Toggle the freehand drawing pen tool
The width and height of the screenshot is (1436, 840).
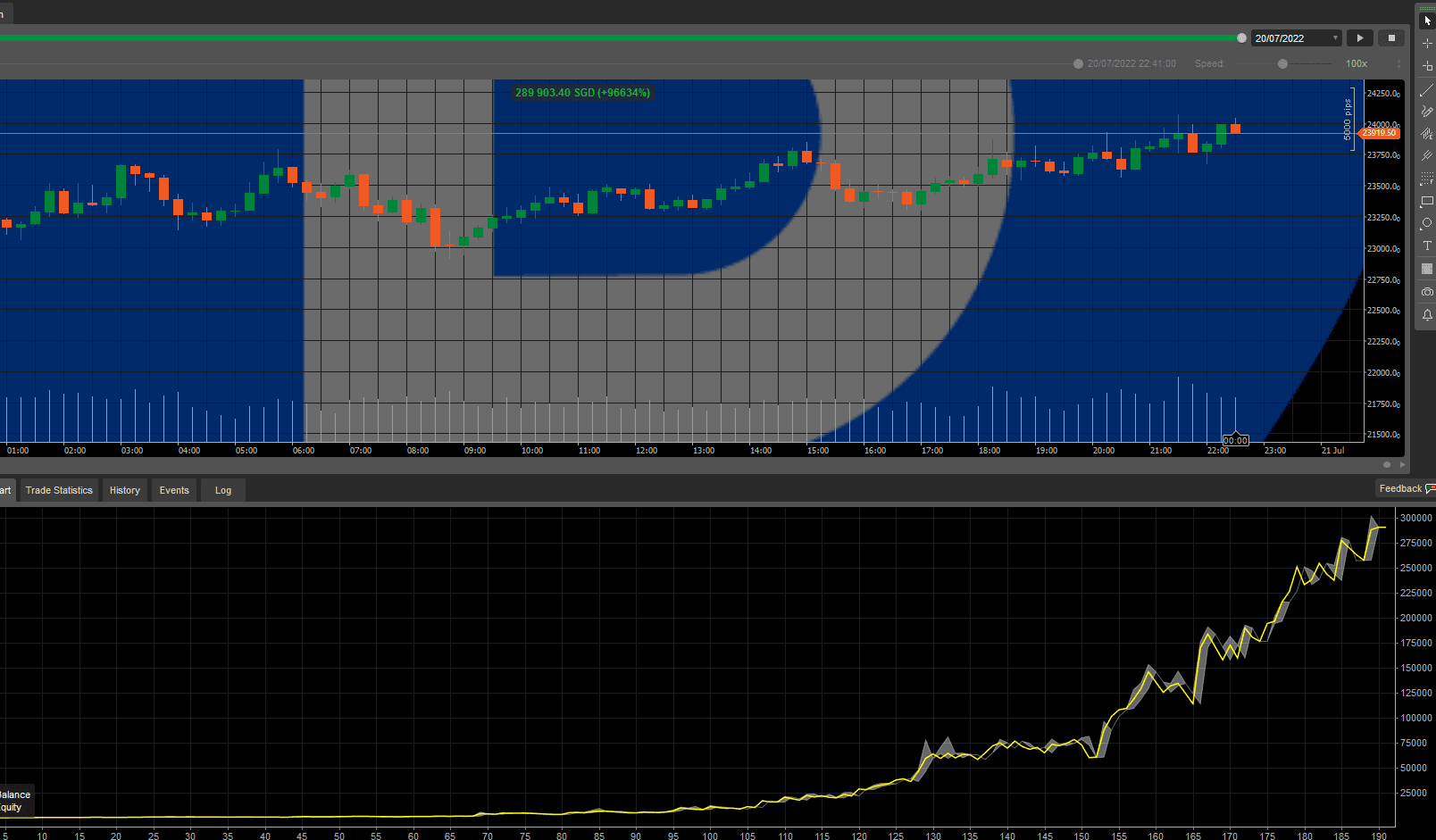coord(1426,111)
